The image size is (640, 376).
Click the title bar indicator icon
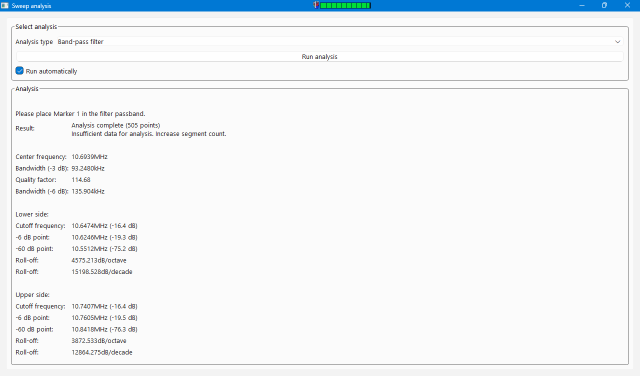(x=316, y=5)
